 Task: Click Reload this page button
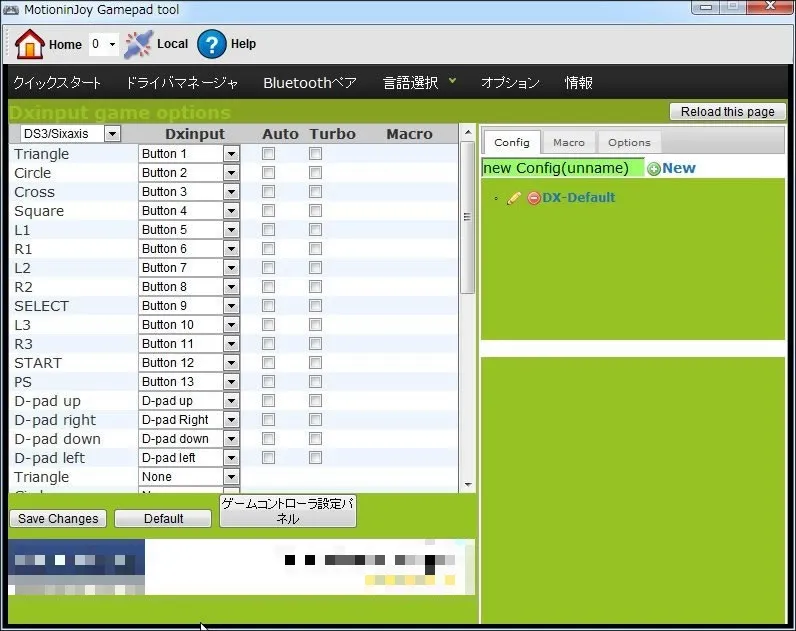[727, 112]
